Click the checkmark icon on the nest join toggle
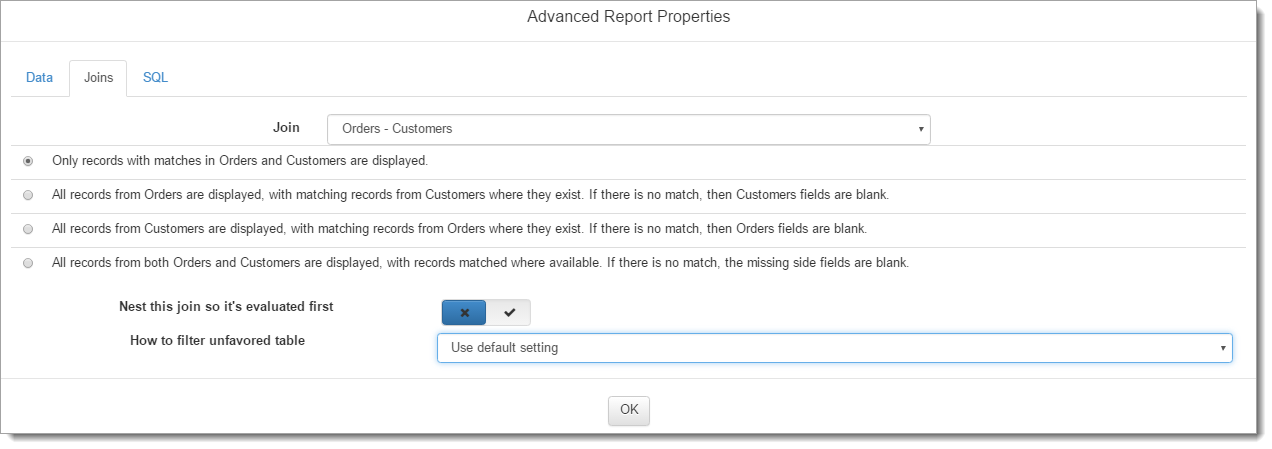Screen dimensions: 1272x449 [x=509, y=313]
